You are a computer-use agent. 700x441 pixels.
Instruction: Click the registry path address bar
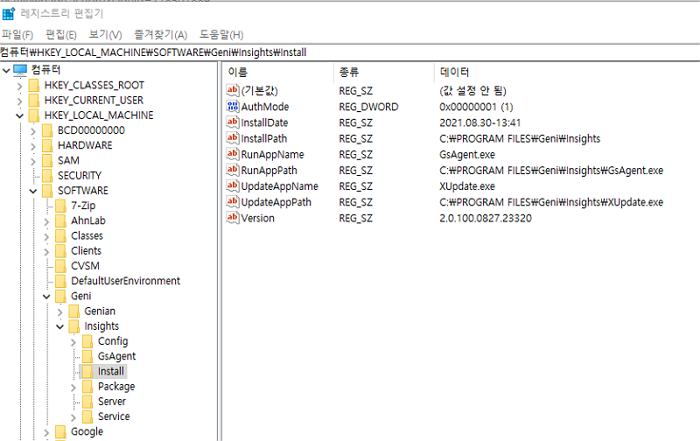350,52
